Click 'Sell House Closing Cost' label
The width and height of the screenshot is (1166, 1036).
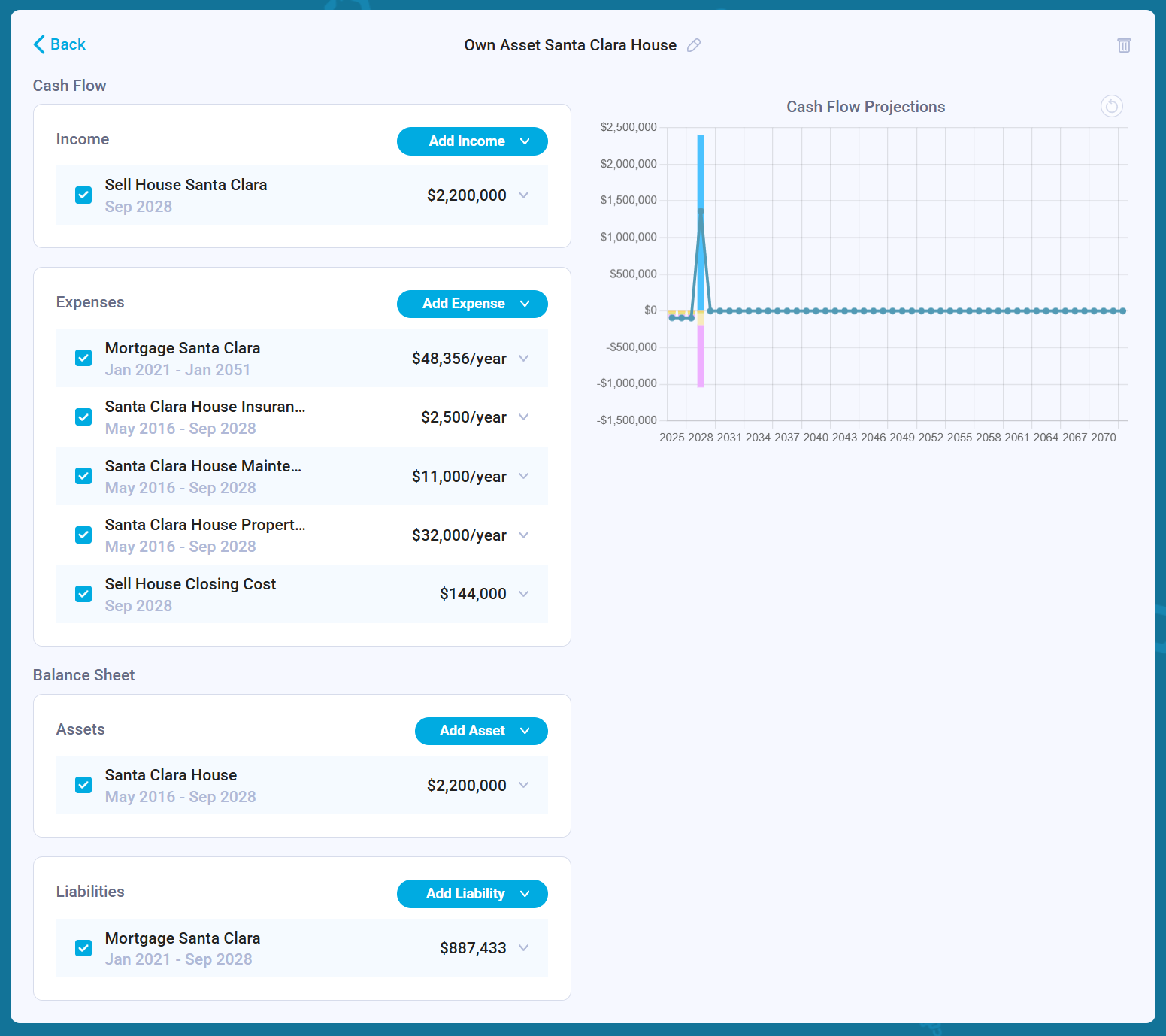191,584
